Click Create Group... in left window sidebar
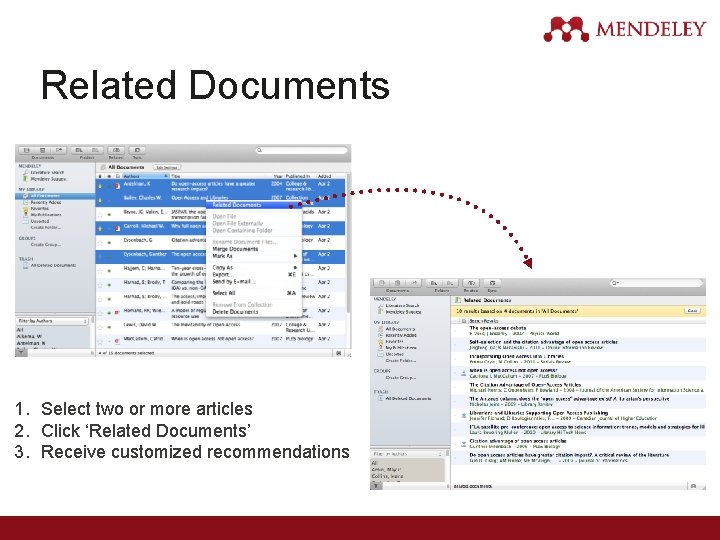 click(x=45, y=244)
